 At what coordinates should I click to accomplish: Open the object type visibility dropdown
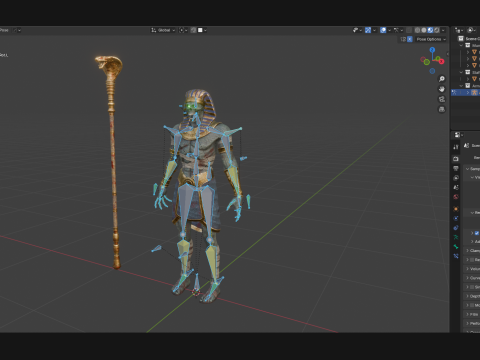pyautogui.click(x=358, y=30)
